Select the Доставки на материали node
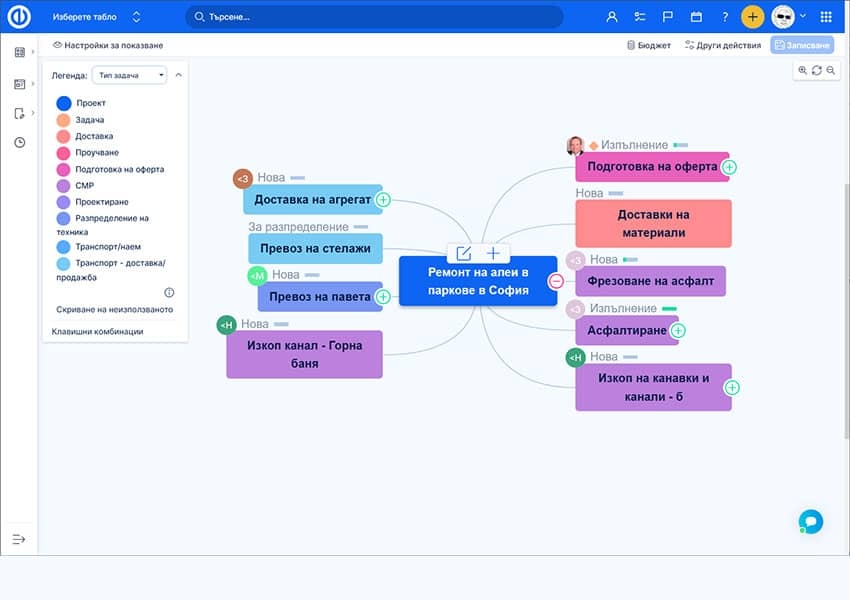 coord(653,223)
